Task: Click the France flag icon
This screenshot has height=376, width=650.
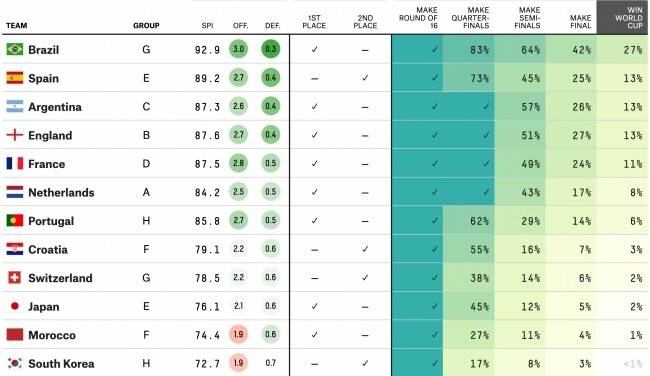Action: (x=15, y=163)
